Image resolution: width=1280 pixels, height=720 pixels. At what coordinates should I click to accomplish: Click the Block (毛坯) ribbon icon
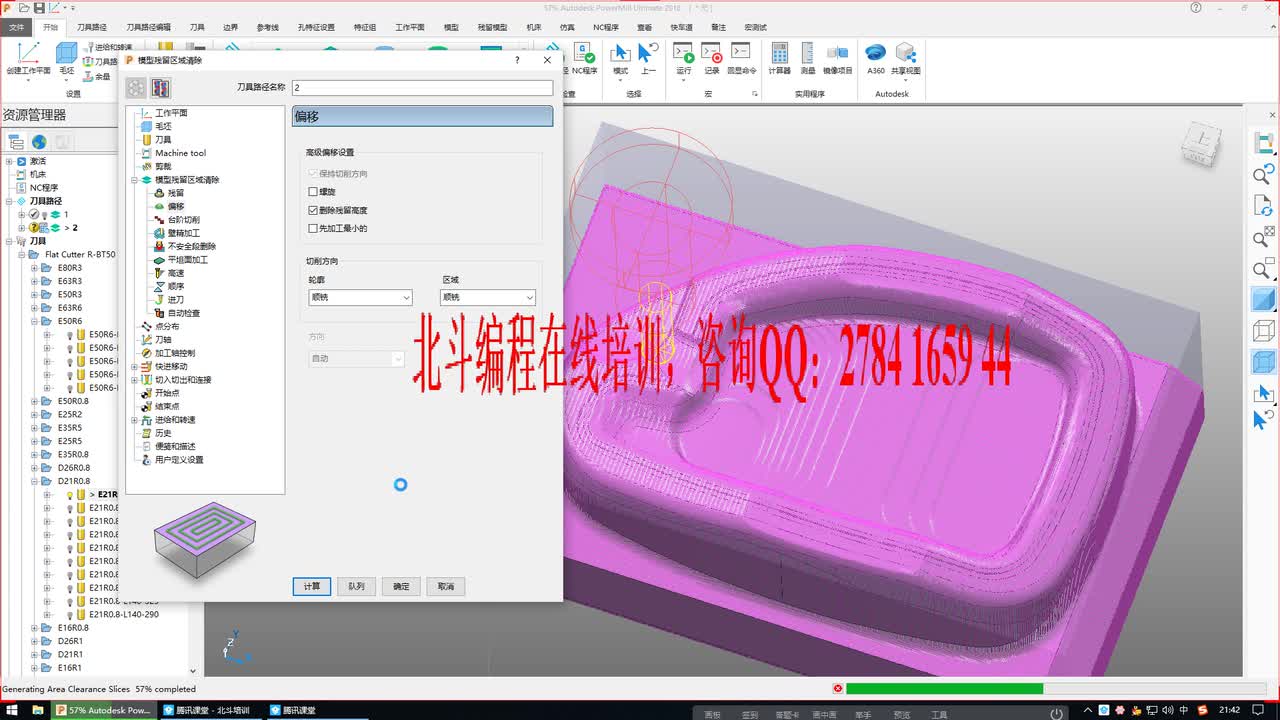67,58
